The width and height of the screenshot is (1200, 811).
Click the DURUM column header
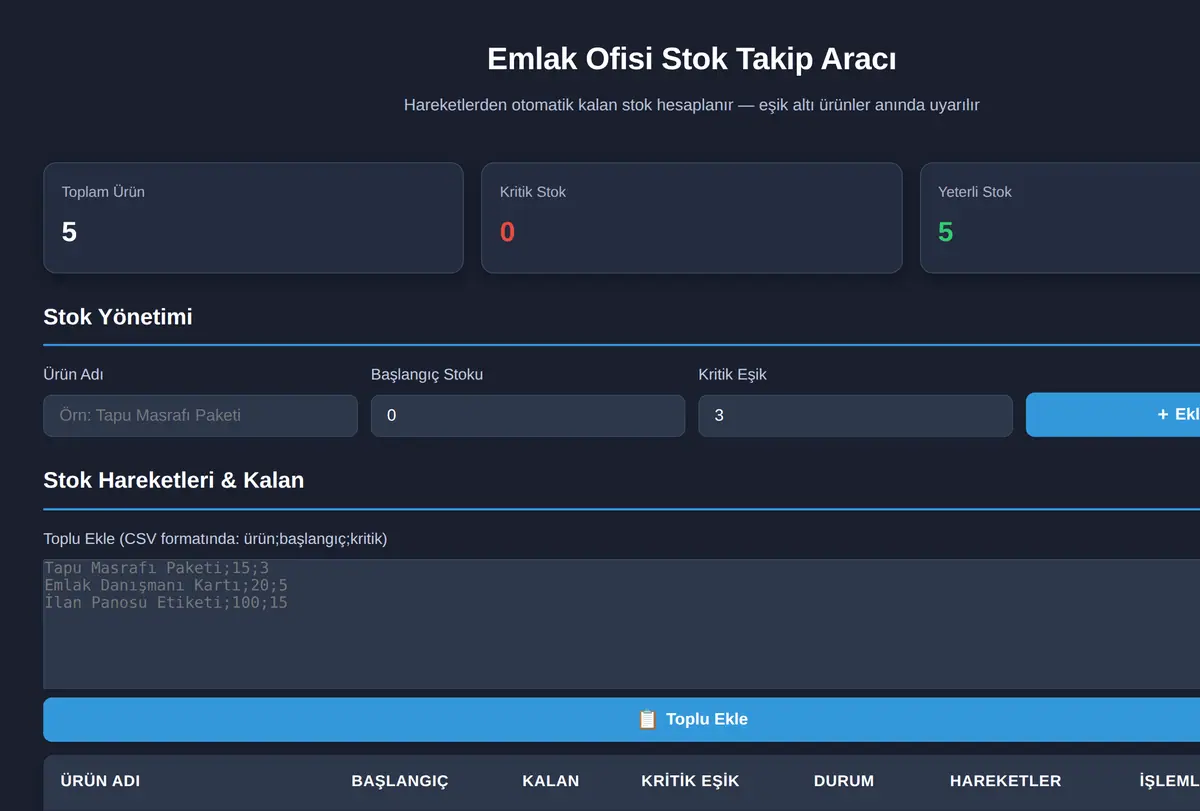844,780
